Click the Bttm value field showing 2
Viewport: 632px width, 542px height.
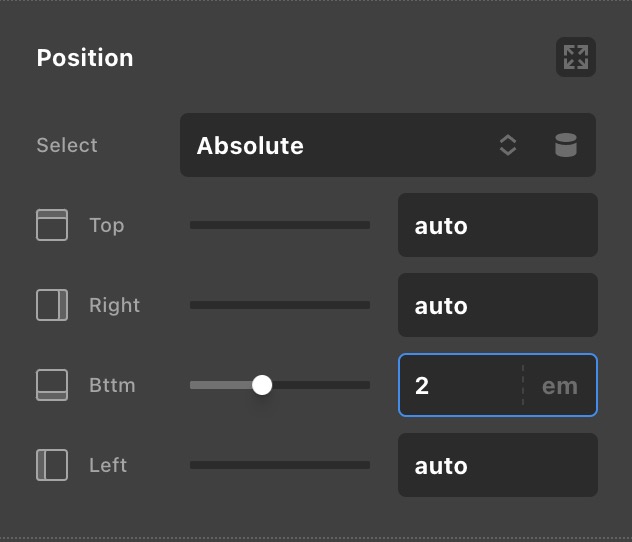(459, 385)
